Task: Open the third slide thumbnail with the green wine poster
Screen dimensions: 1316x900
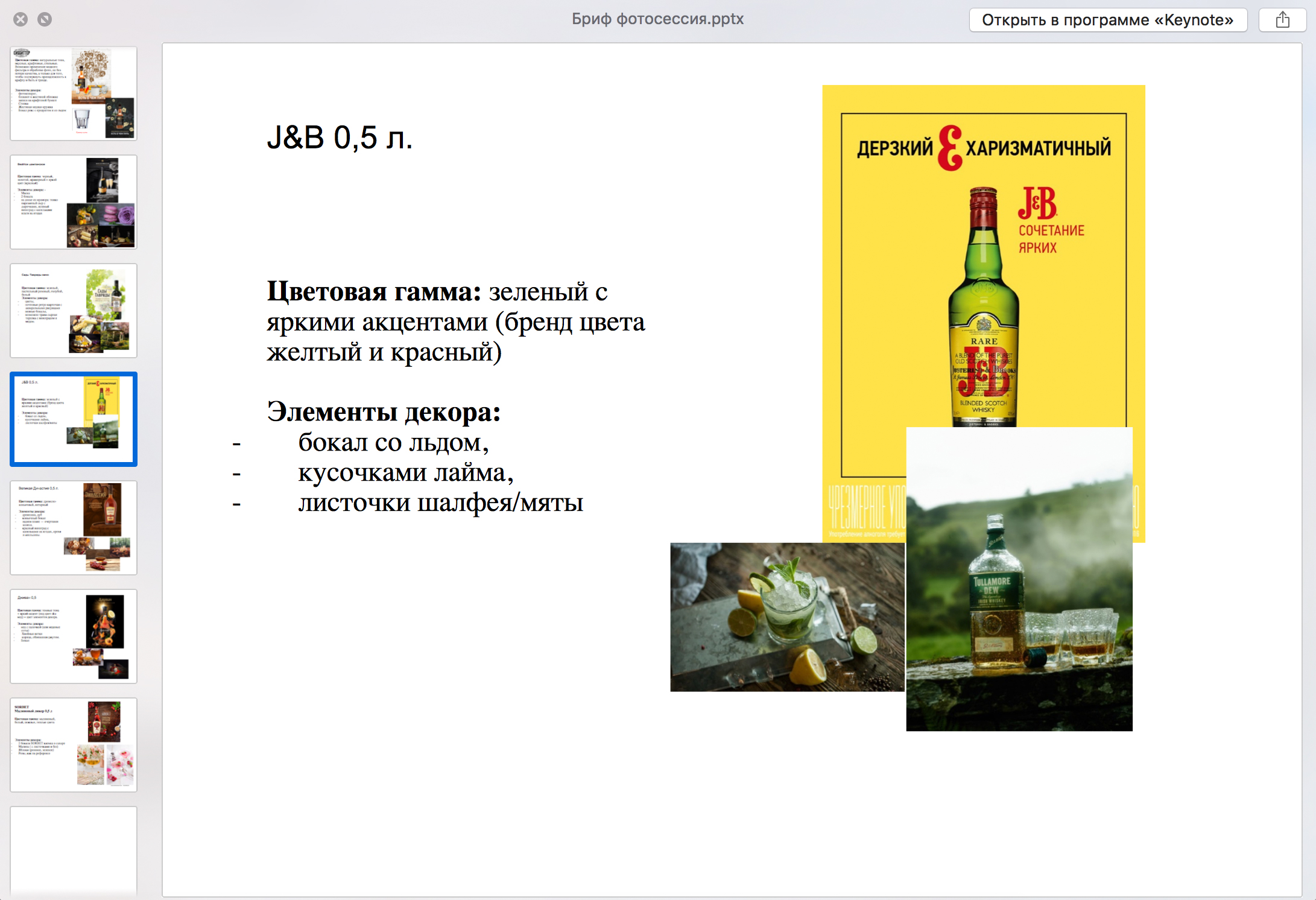Action: pos(74,311)
